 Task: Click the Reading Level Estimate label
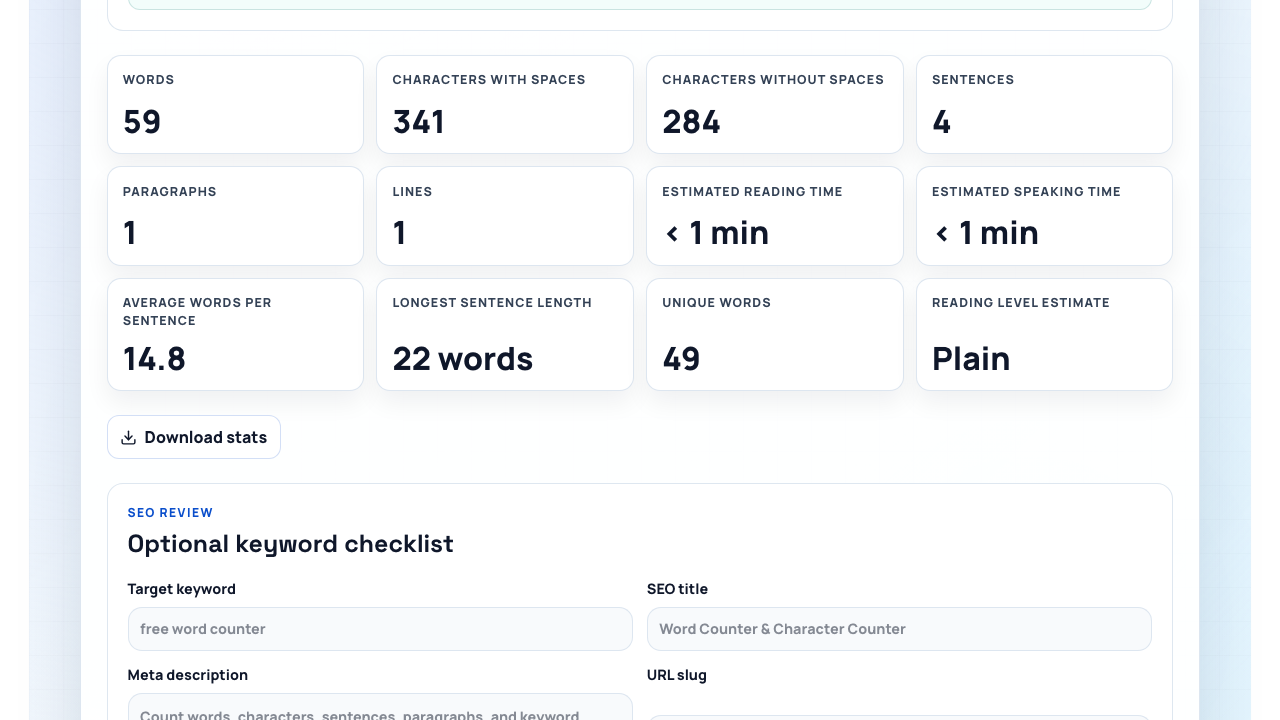tap(1021, 303)
